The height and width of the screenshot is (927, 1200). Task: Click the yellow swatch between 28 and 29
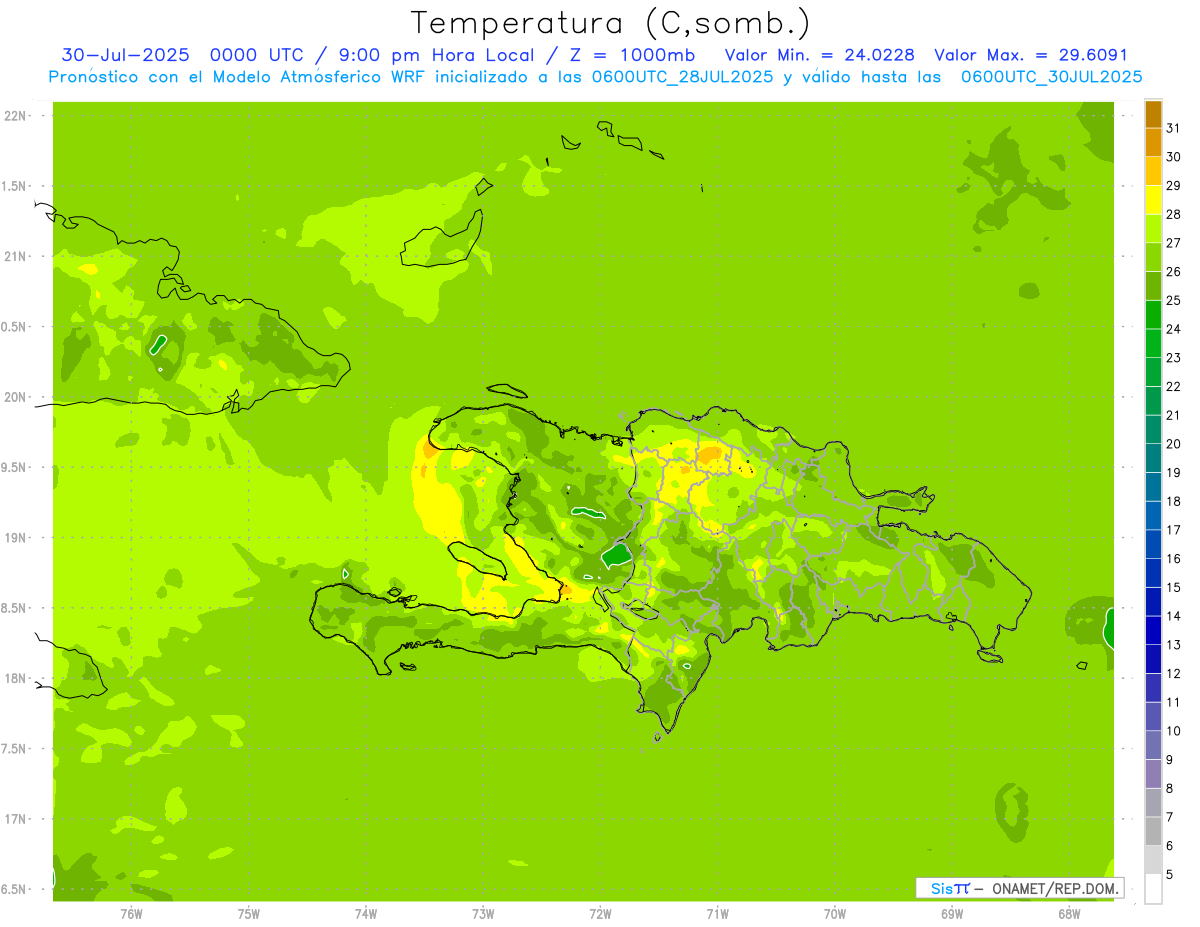[x=1153, y=200]
